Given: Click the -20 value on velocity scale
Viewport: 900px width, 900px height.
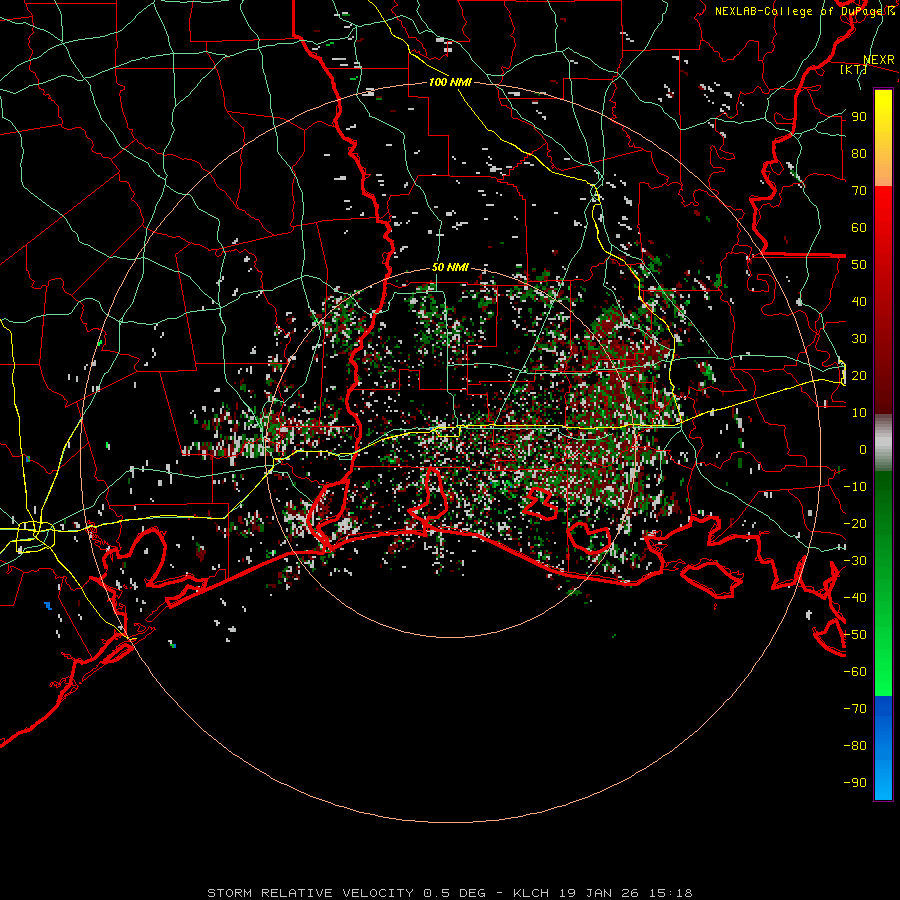Looking at the screenshot, I should point(855,524).
